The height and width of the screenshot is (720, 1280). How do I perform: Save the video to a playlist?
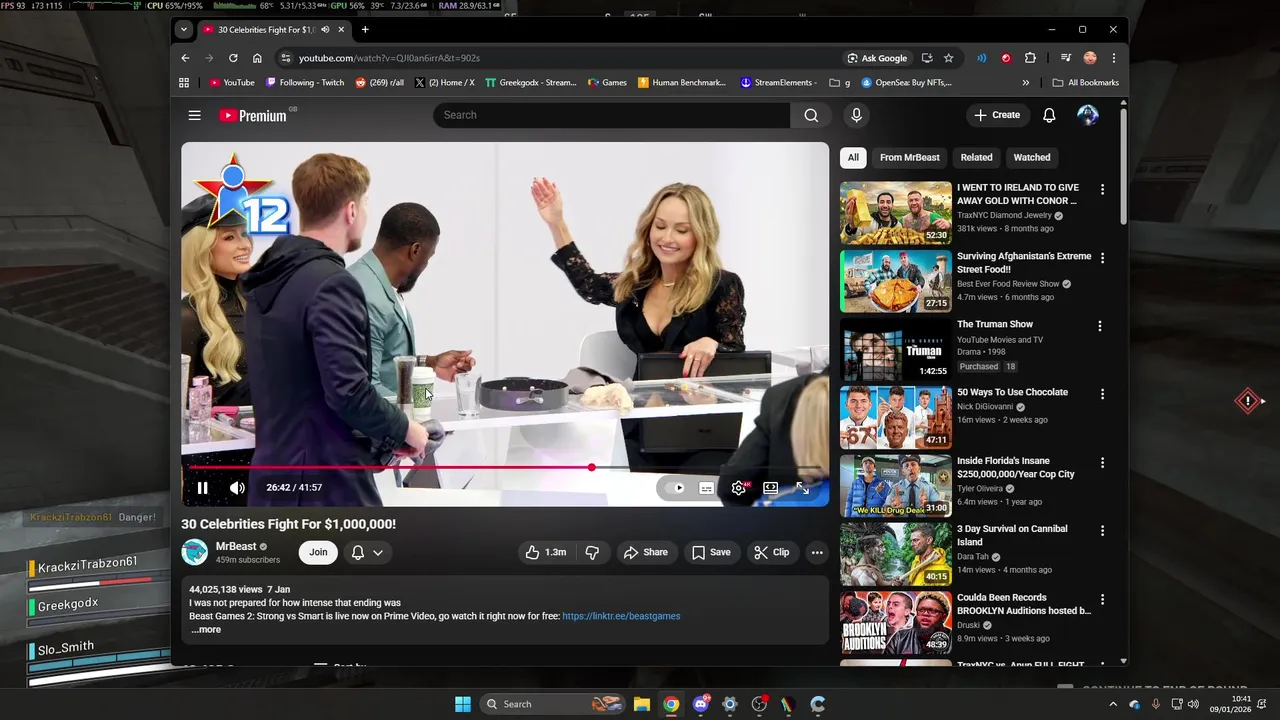click(x=711, y=552)
